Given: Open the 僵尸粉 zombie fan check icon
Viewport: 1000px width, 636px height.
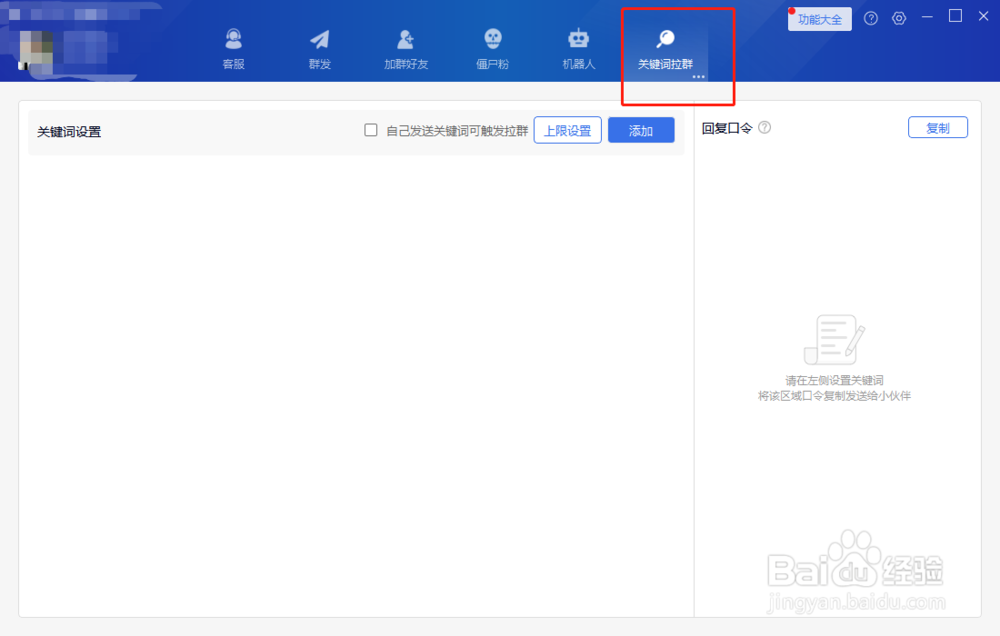Looking at the screenshot, I should coord(491,45).
